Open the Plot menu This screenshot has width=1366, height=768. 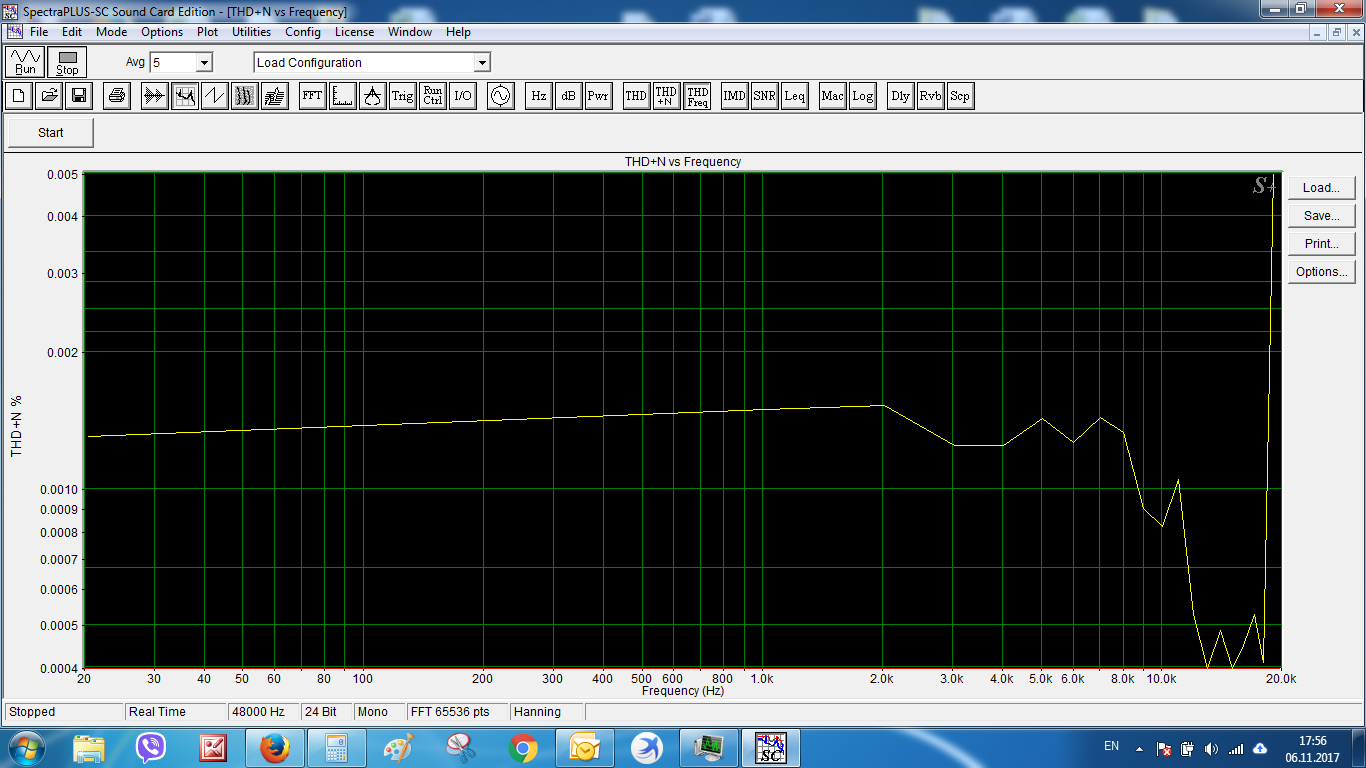(208, 32)
